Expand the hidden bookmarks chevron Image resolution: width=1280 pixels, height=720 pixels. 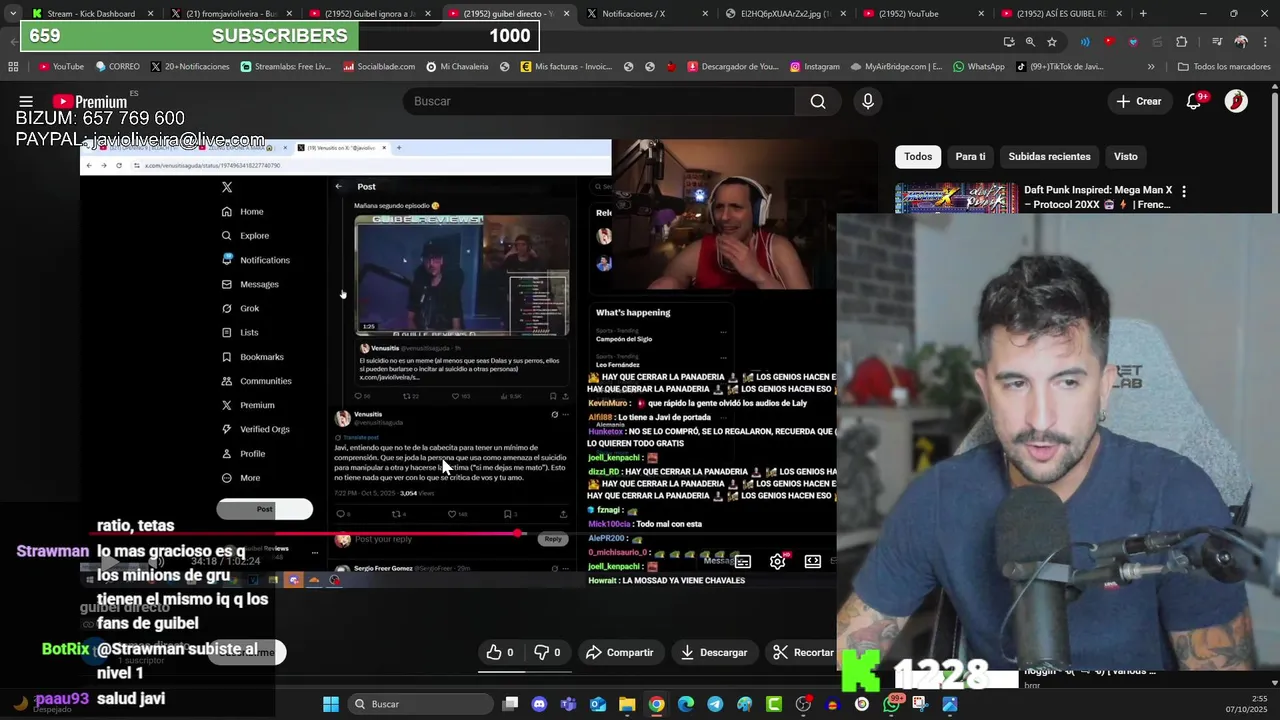[1151, 67]
